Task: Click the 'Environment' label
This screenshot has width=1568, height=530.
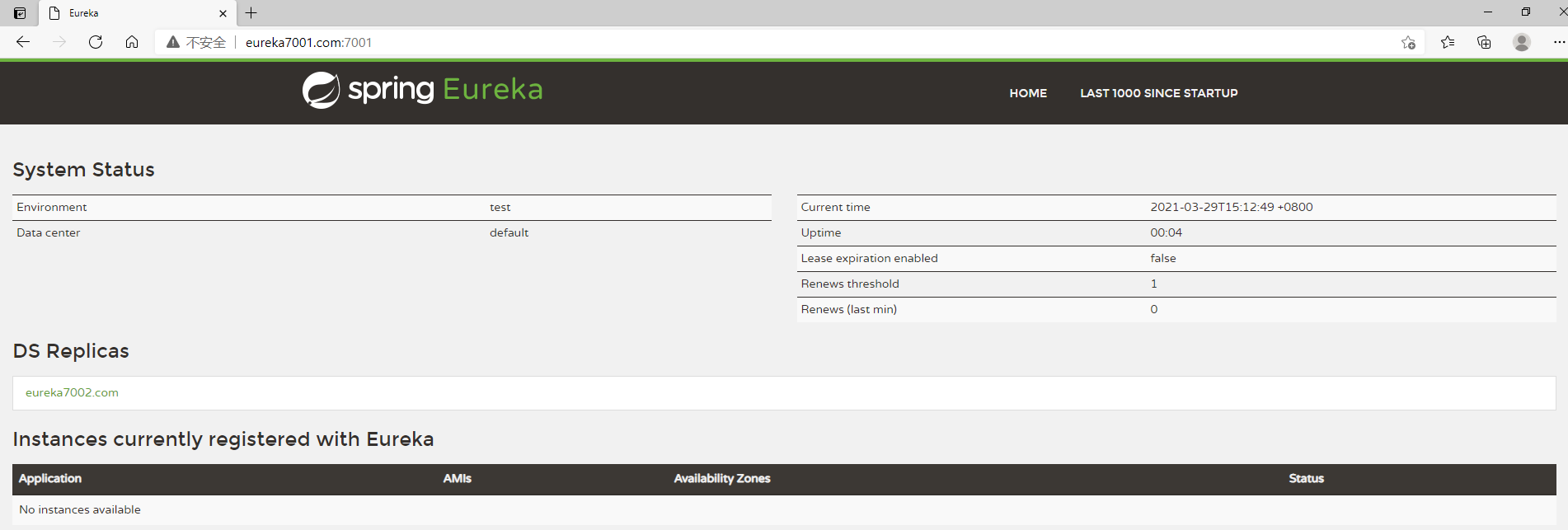Action: [x=52, y=207]
